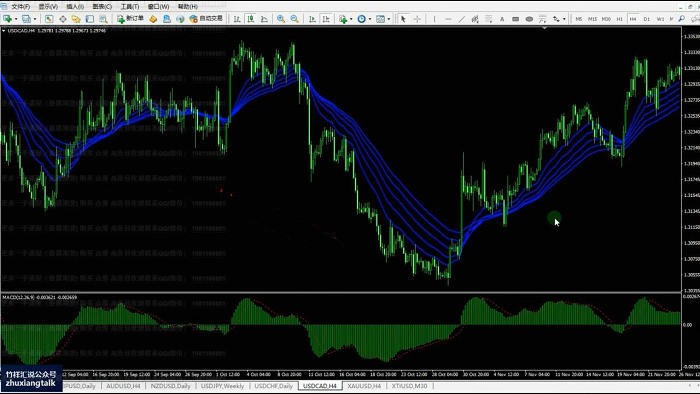Select the crosshair tool

pyautogui.click(x=417, y=19)
